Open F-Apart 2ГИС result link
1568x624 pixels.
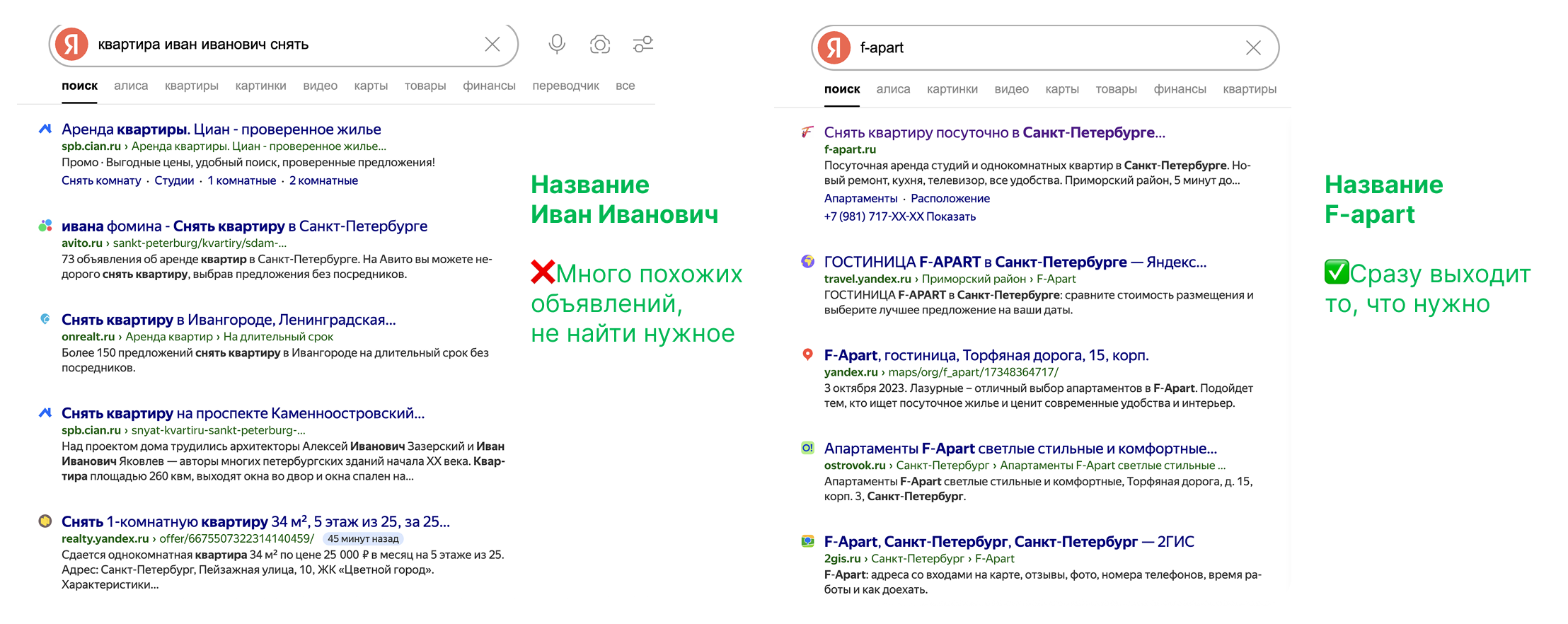1008,542
